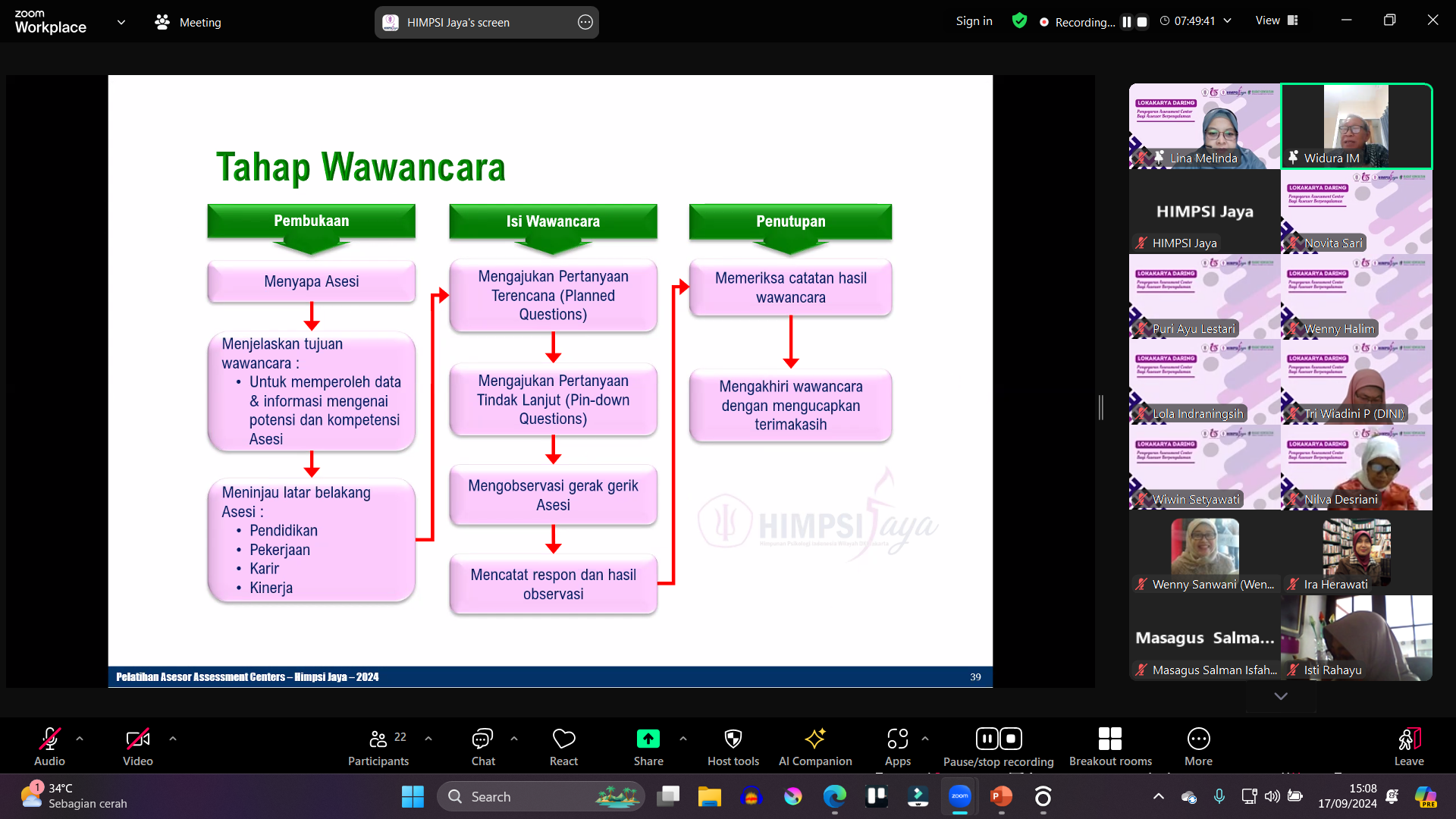This screenshot has width=1456, height=819.
Task: Open the Participants panel icon
Action: point(378,739)
